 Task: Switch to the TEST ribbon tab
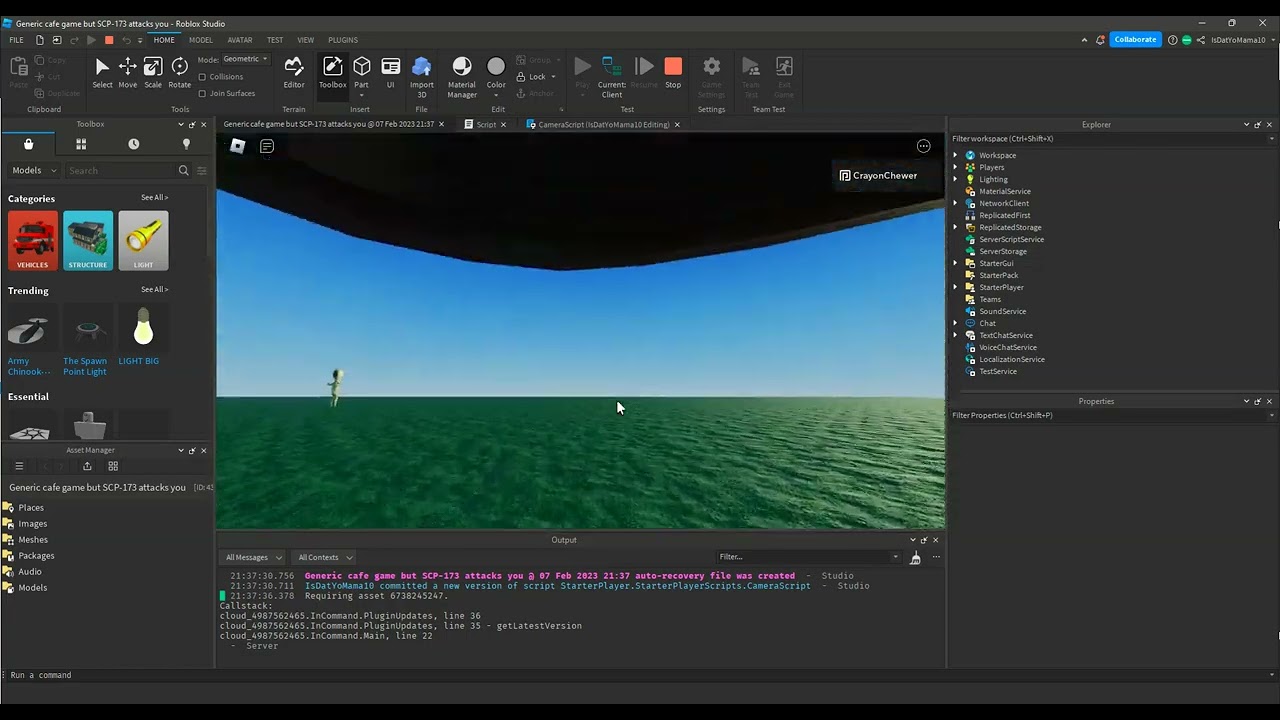point(275,40)
